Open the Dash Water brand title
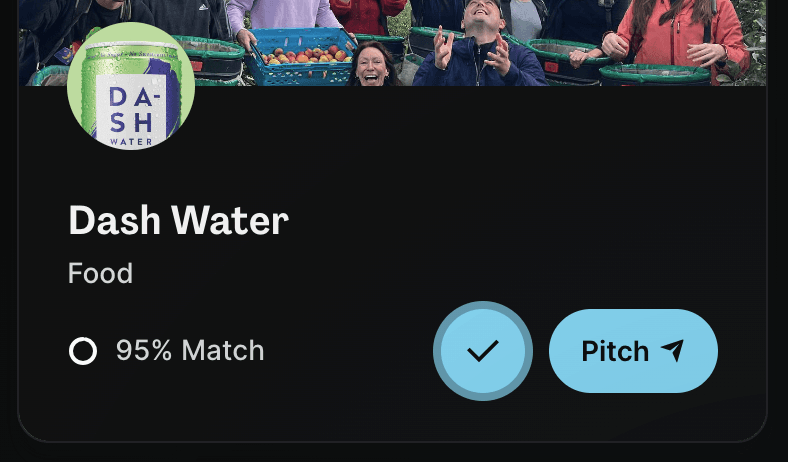Viewport: 788px width, 462px height. [x=178, y=220]
